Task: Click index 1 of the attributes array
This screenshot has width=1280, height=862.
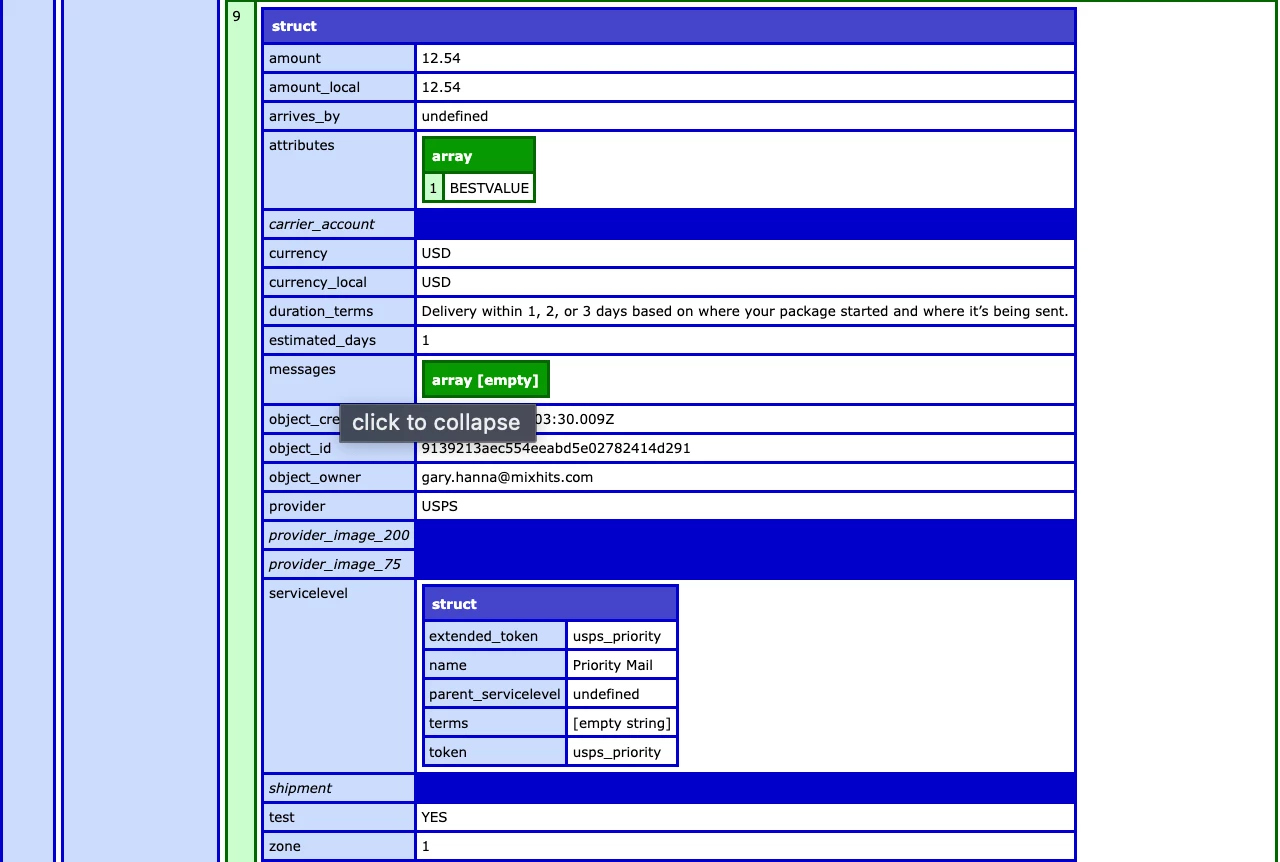Action: (x=433, y=188)
